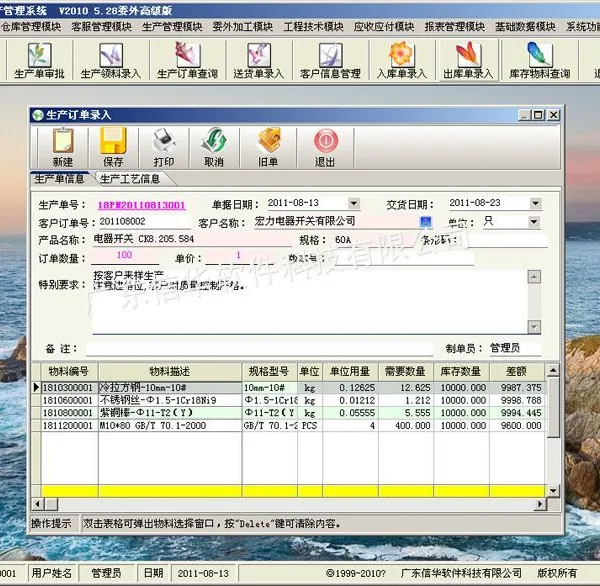Open the 仓库管理模块 menu
Viewport: 600px width, 586px height.
[31, 26]
